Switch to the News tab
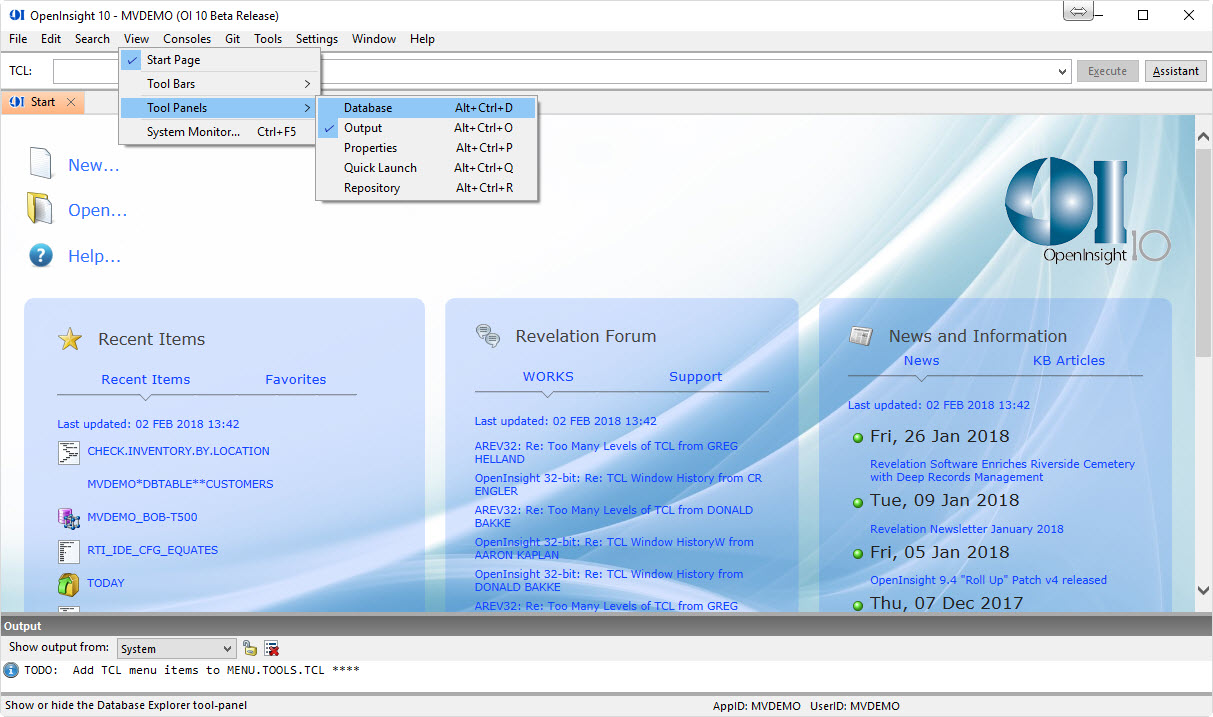1213x717 pixels. [921, 361]
